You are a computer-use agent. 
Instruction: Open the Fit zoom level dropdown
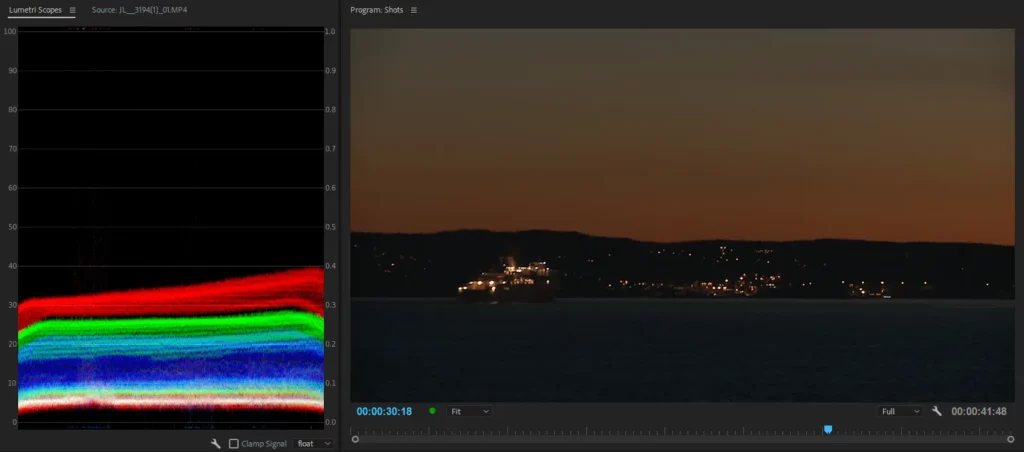[x=470, y=412]
